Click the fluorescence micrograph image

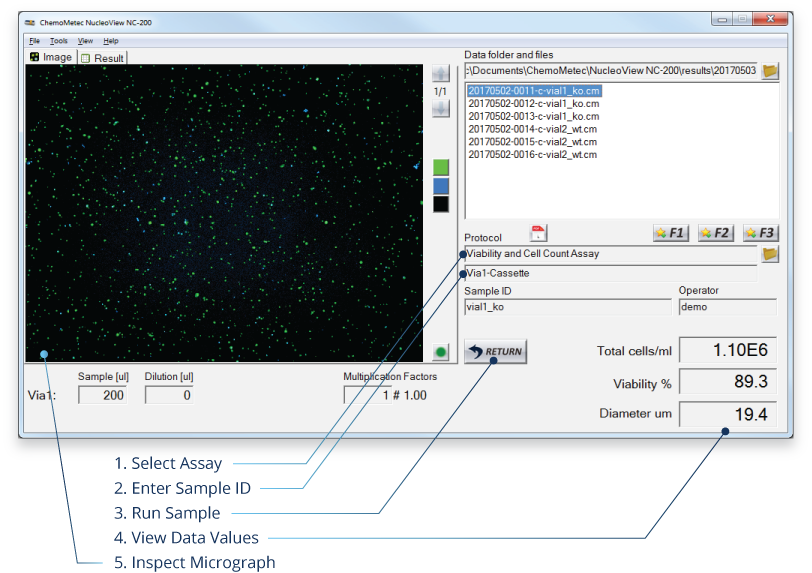(224, 213)
